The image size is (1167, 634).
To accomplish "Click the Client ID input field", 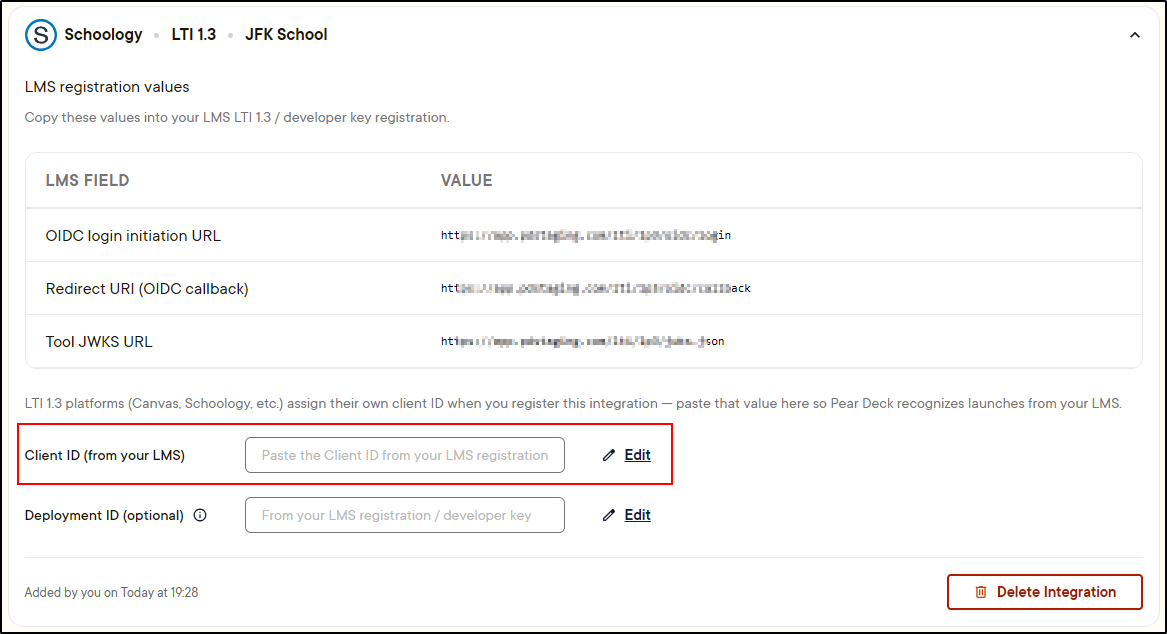I will [405, 455].
